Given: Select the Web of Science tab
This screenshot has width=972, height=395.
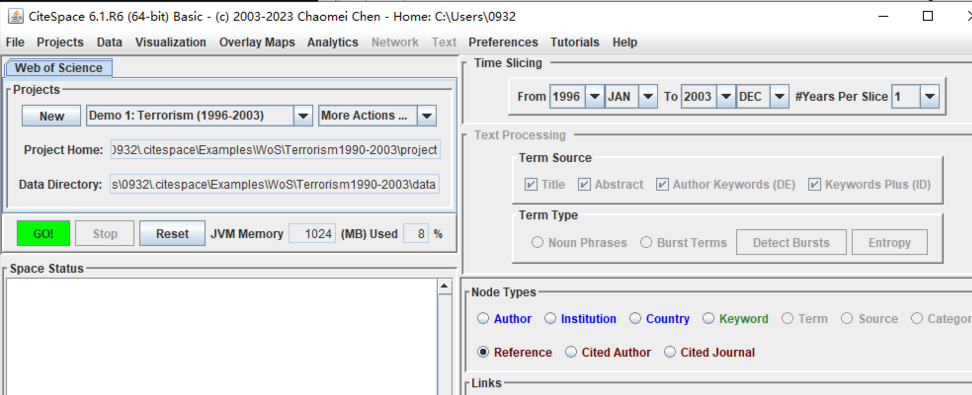Looking at the screenshot, I should pos(59,68).
